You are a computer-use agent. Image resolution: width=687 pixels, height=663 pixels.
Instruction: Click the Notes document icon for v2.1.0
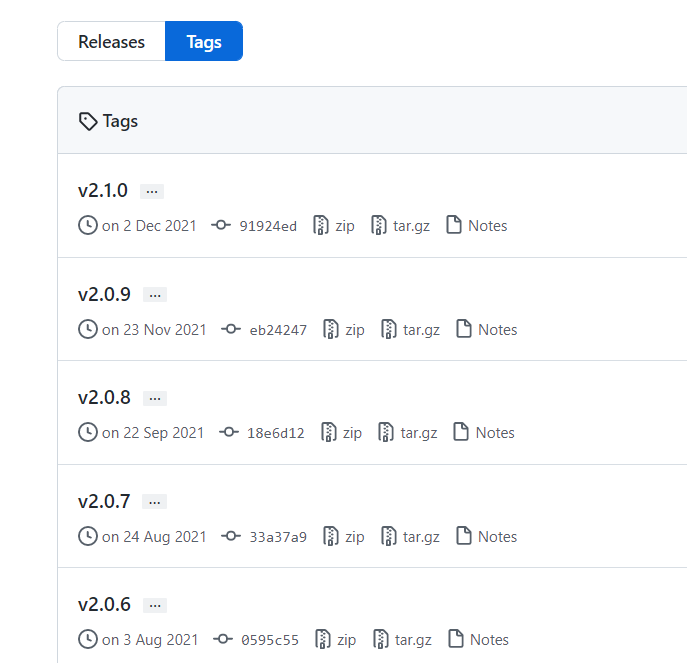[x=454, y=226]
